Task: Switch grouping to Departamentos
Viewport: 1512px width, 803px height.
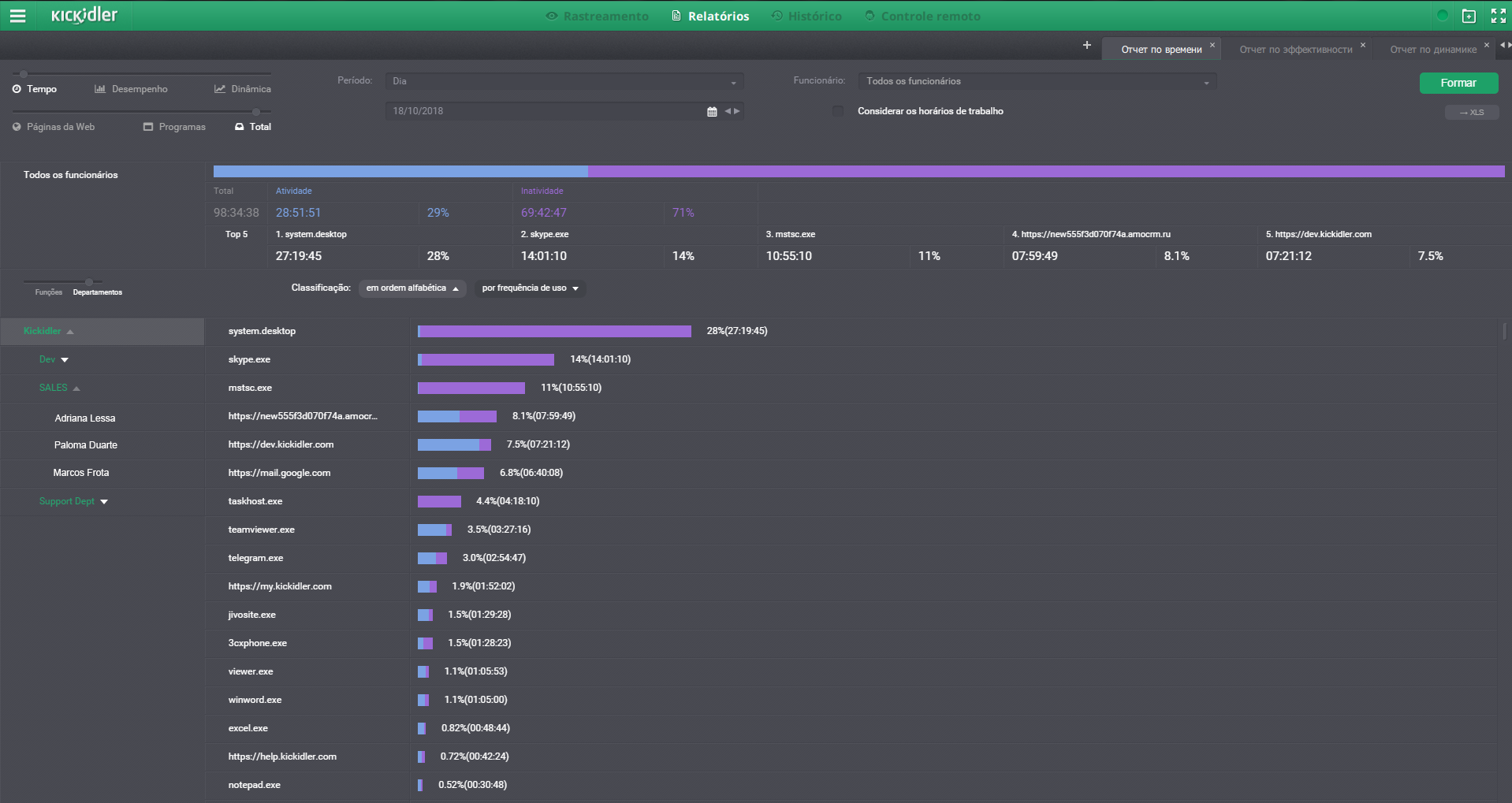Action: (98, 292)
